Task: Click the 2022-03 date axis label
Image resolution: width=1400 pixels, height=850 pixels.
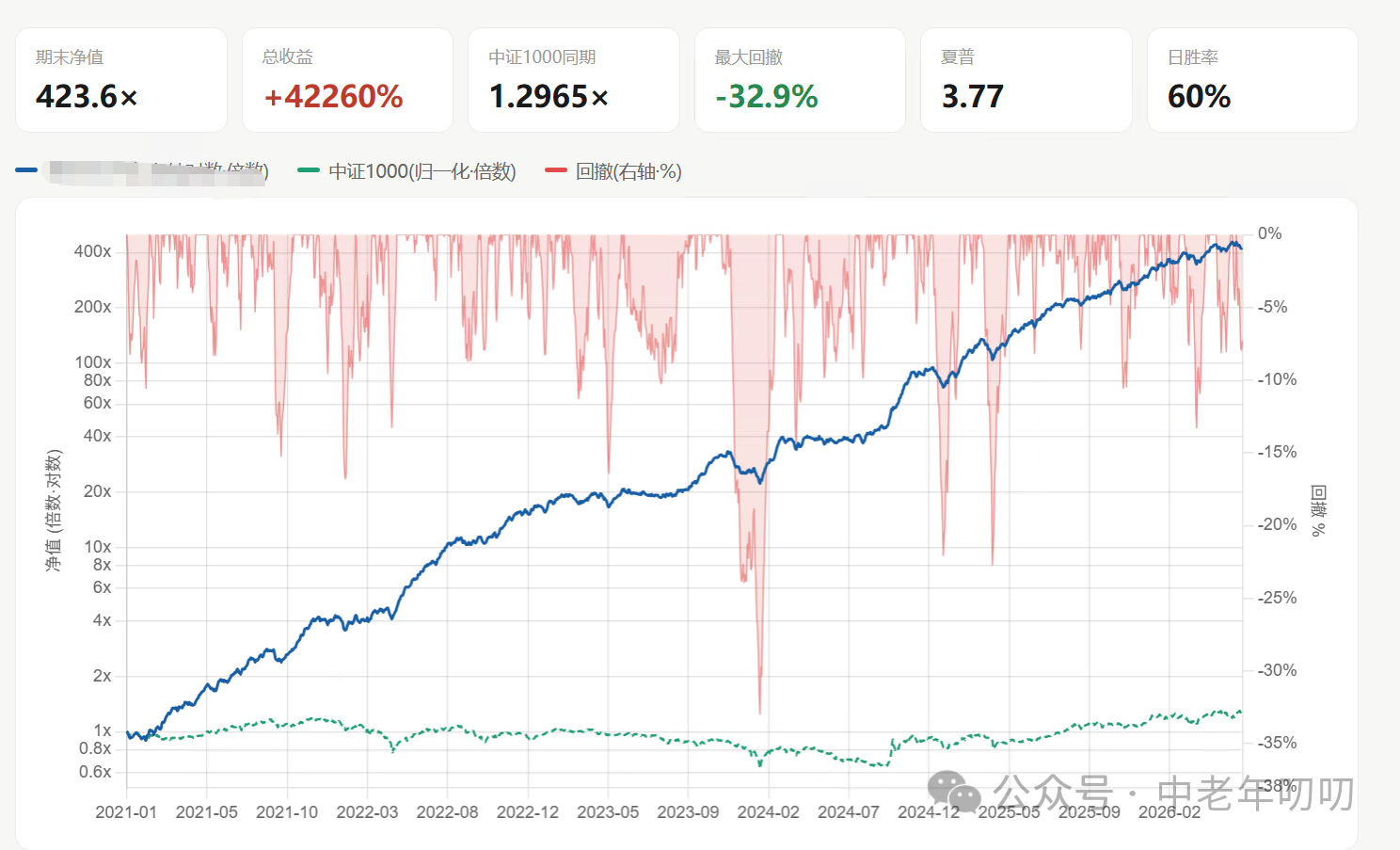Action: pos(367,812)
